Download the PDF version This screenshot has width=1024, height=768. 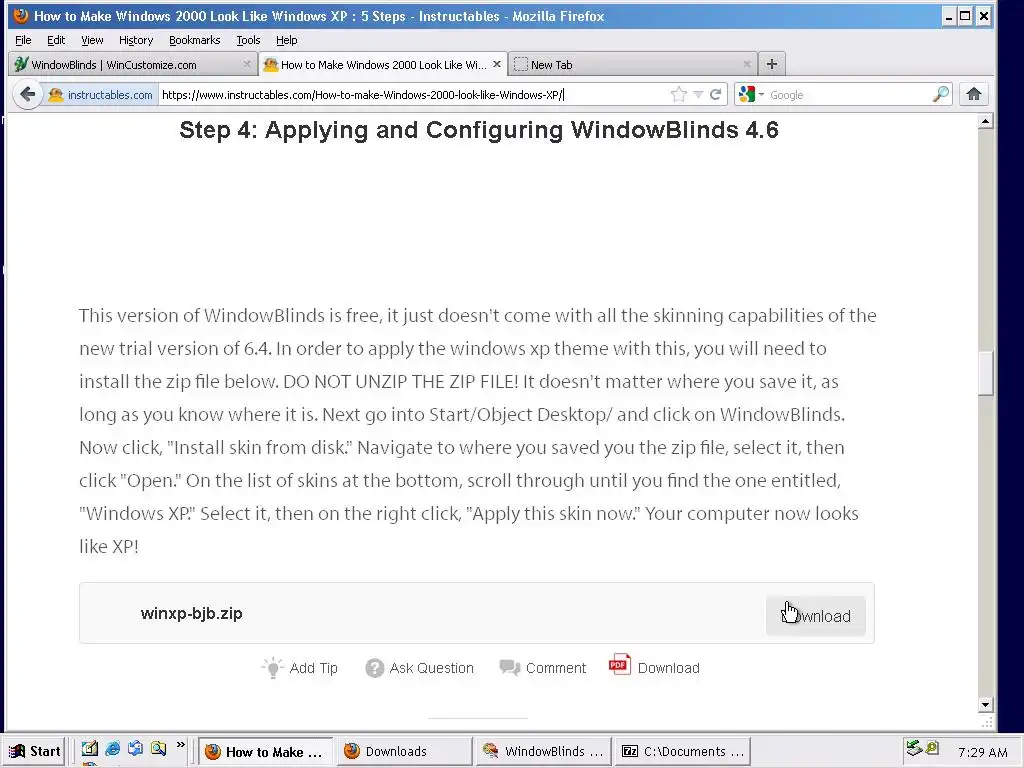(654, 667)
